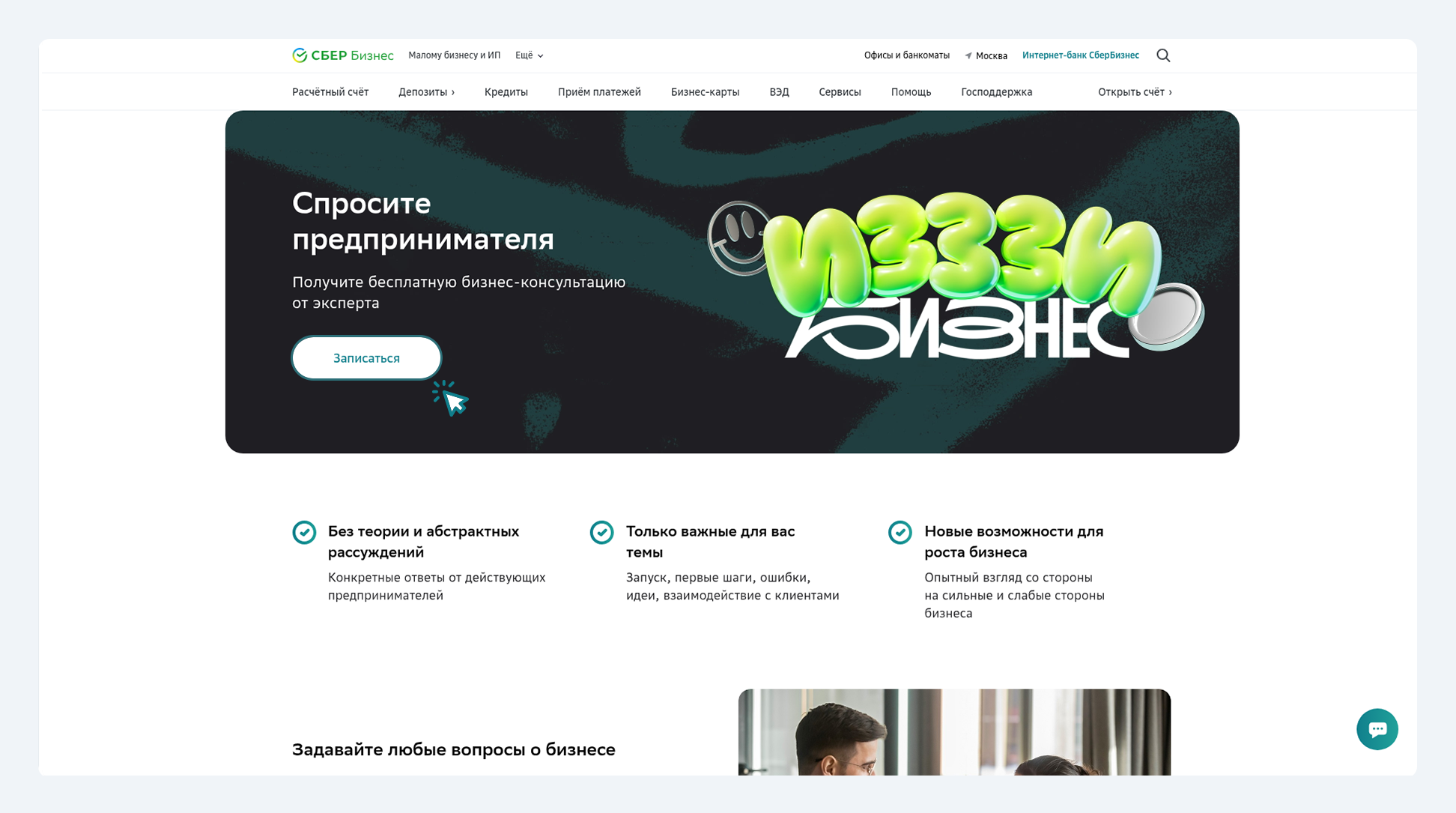The height and width of the screenshot is (813, 1456).
Task: Open the search magnifier icon
Action: click(1163, 55)
